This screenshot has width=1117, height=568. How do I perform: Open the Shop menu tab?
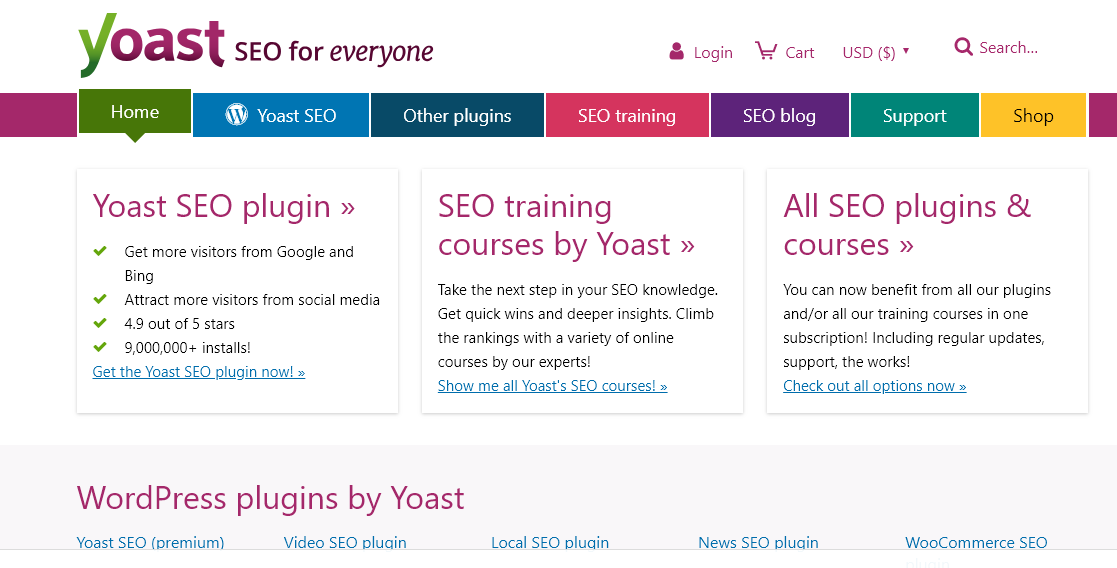(1033, 115)
